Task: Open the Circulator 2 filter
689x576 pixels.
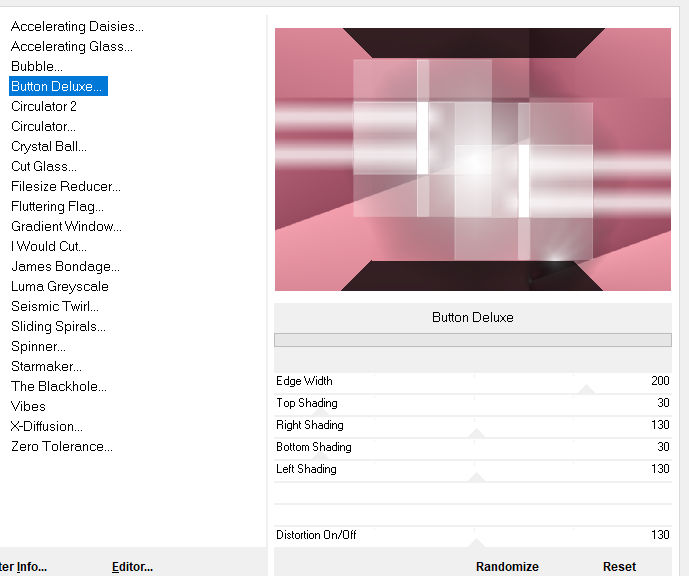Action: pyautogui.click(x=44, y=106)
